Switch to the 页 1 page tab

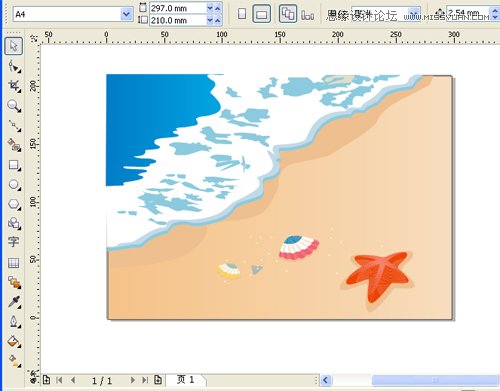pyautogui.click(x=186, y=380)
